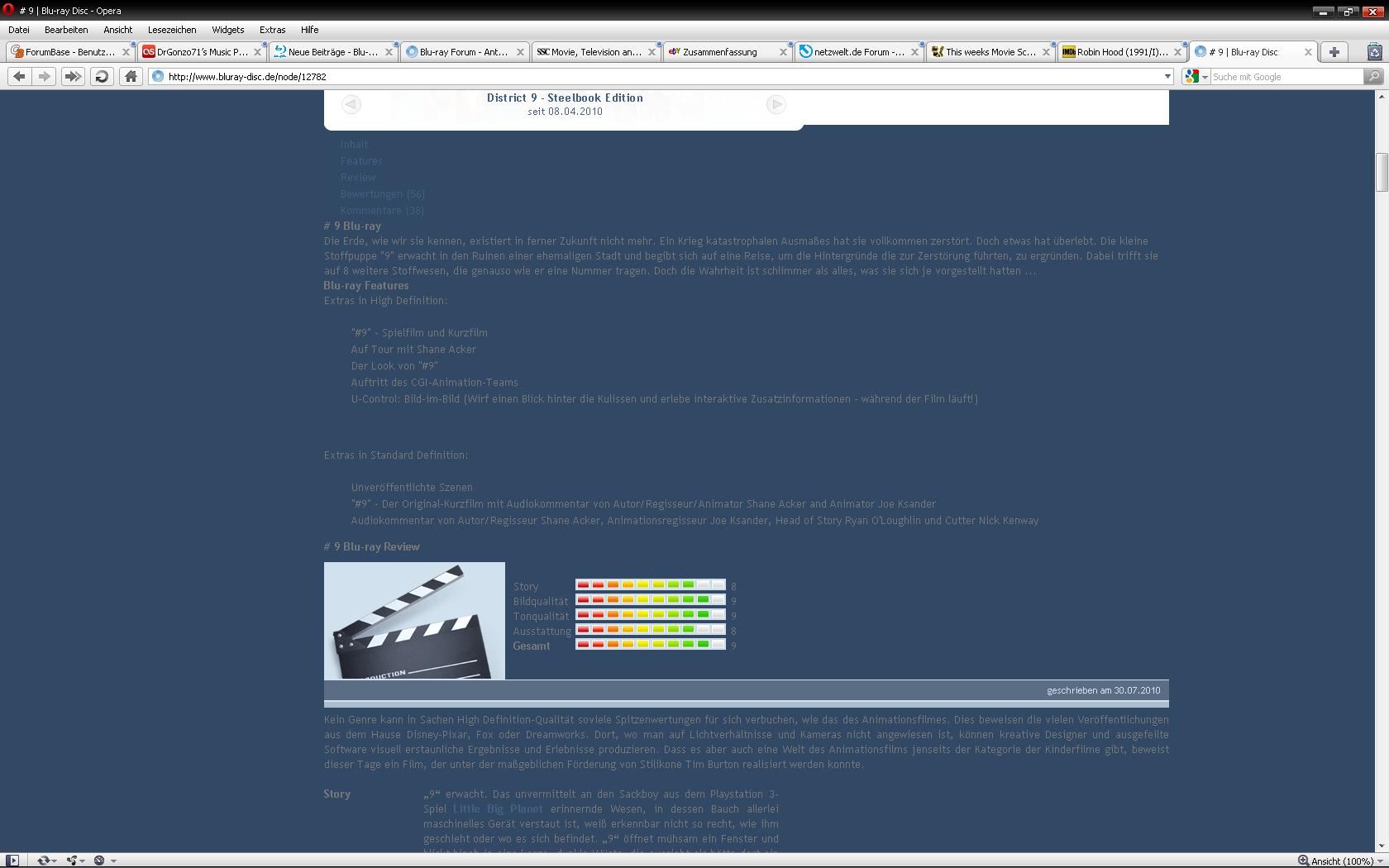Click the vertical scrollbar thumb
This screenshot has height=868, width=1389.
pos(1382,173)
